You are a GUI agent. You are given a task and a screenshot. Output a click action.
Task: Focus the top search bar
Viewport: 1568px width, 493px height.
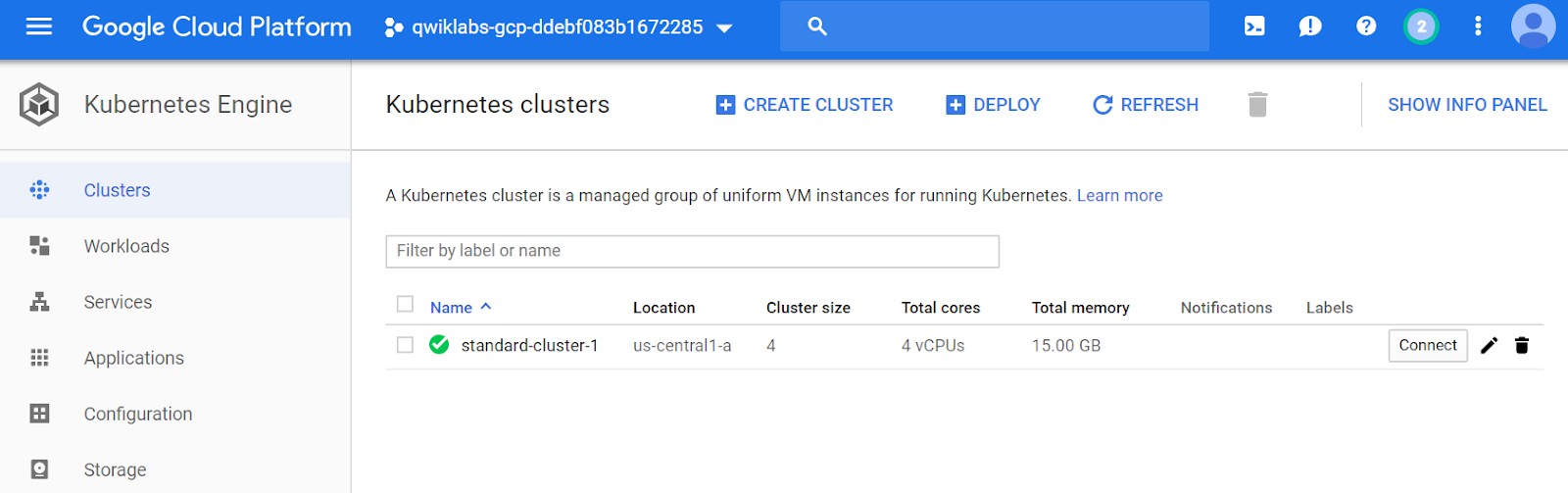pyautogui.click(x=995, y=26)
